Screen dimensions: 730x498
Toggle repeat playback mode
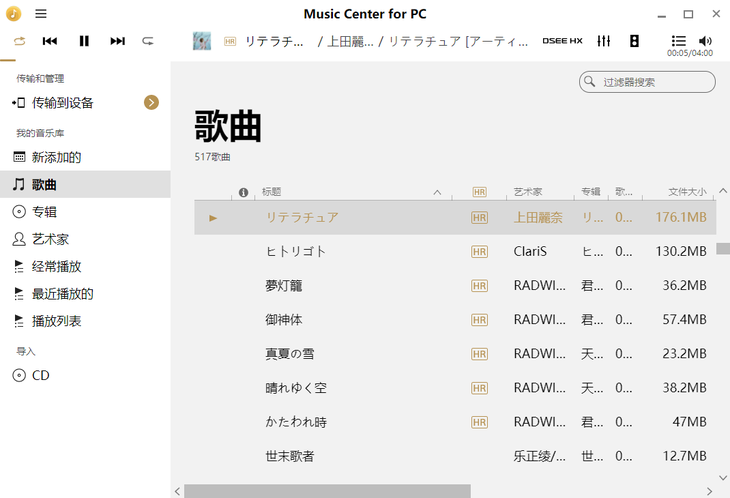(20, 41)
